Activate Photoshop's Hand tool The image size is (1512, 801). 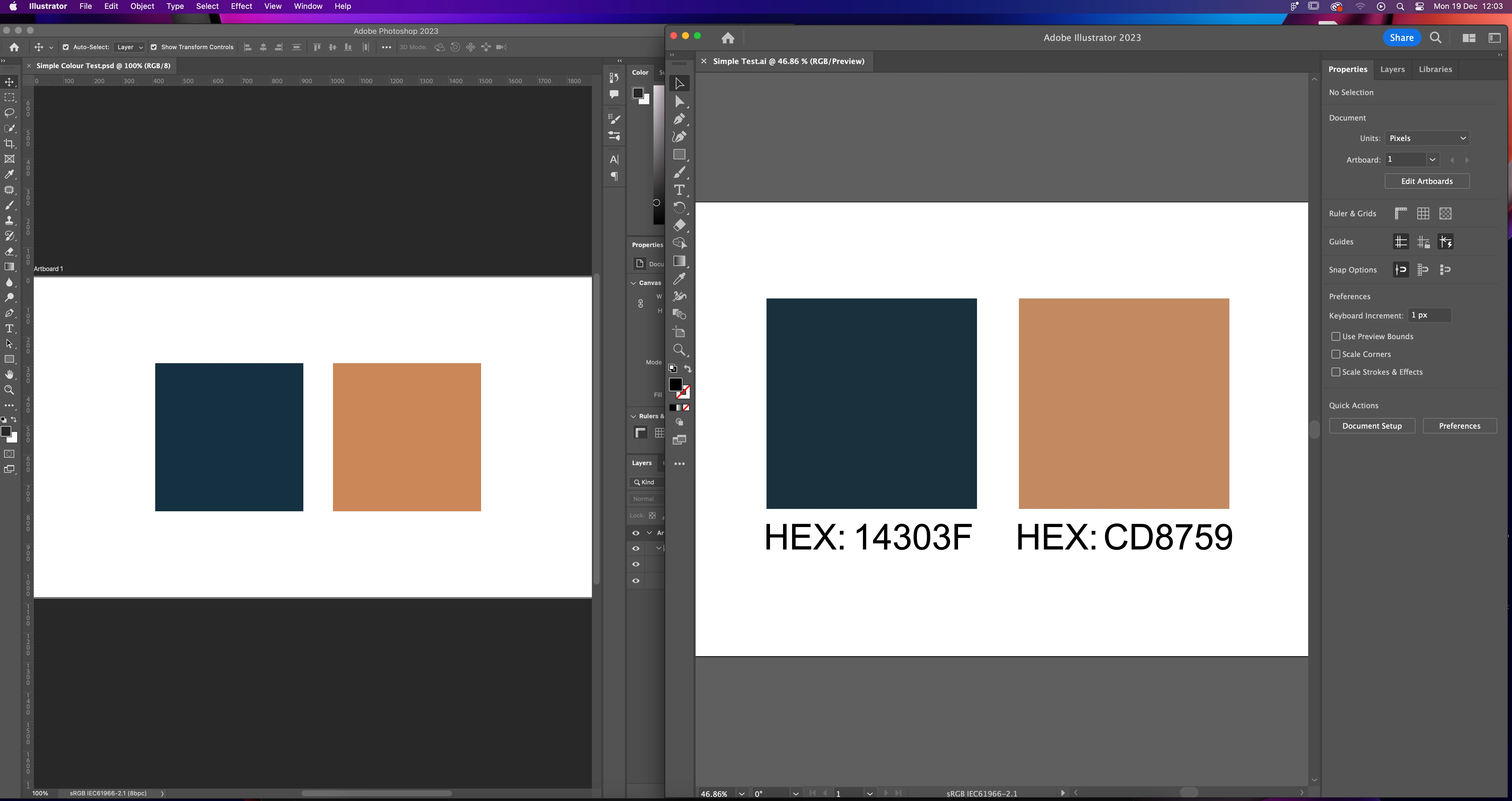pos(9,374)
